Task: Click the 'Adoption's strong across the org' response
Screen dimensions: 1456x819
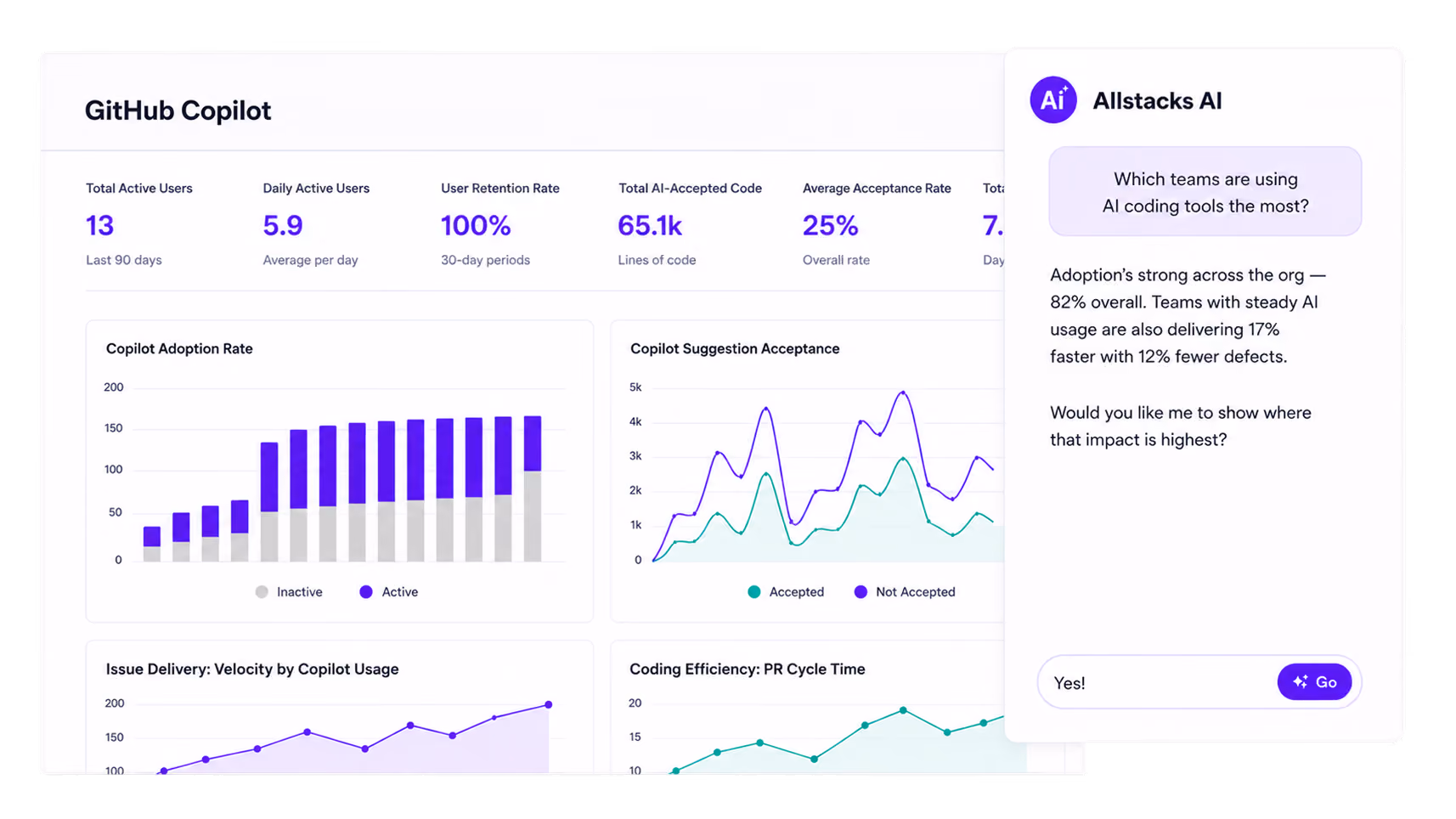Action: click(x=1188, y=316)
